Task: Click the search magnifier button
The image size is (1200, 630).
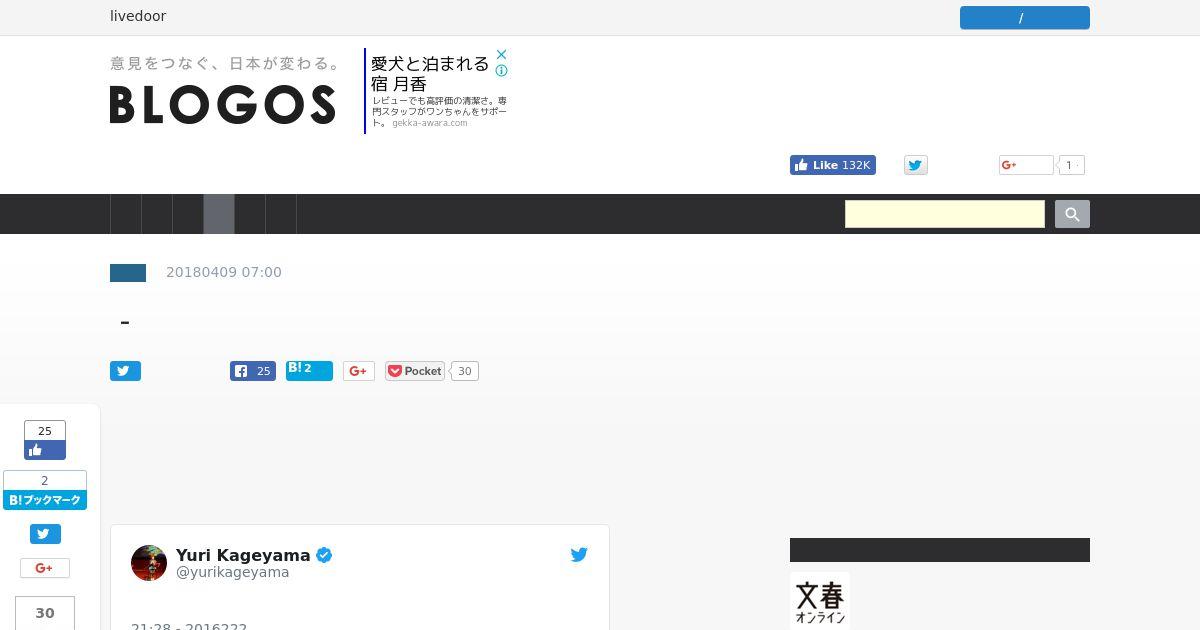Action: tap(1072, 214)
